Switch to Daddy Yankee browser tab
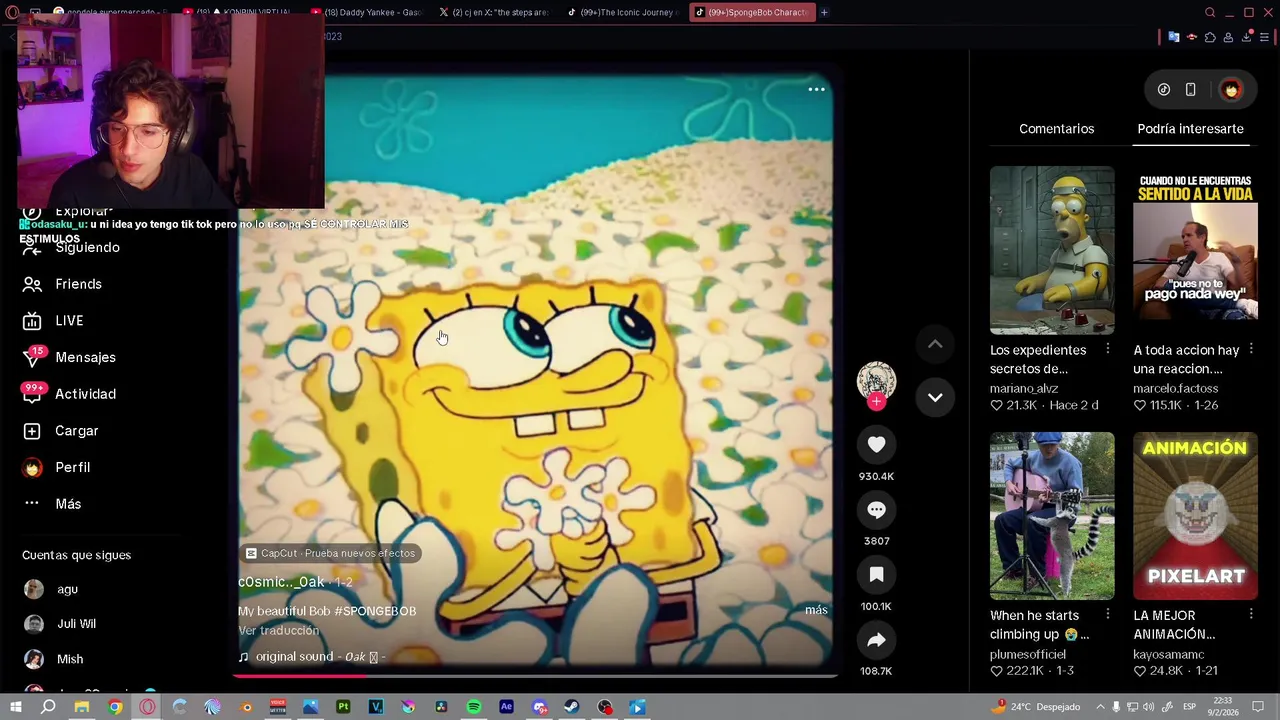The width and height of the screenshot is (1280, 720). (367, 12)
